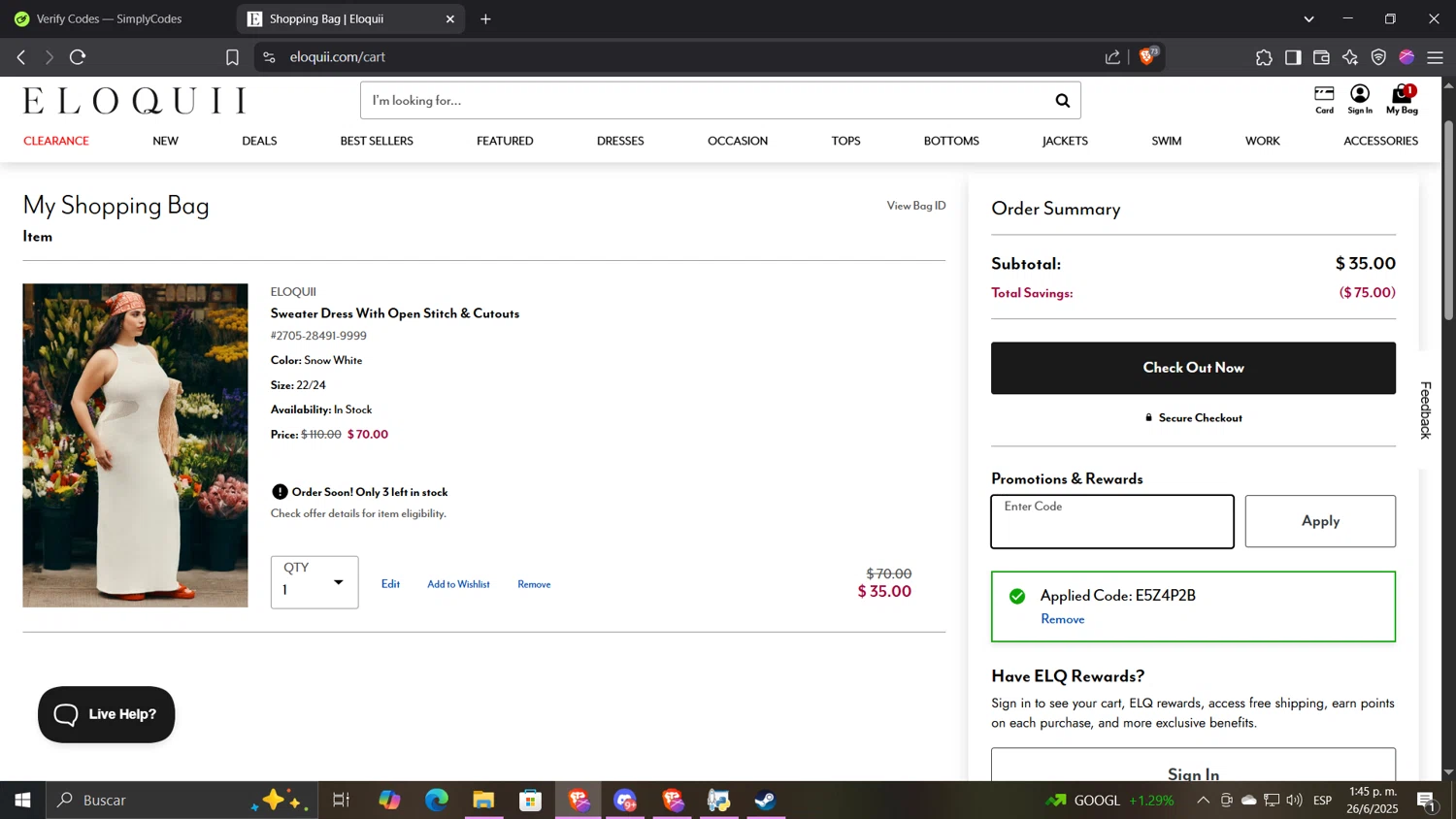Click the browser back arrow

tap(21, 57)
